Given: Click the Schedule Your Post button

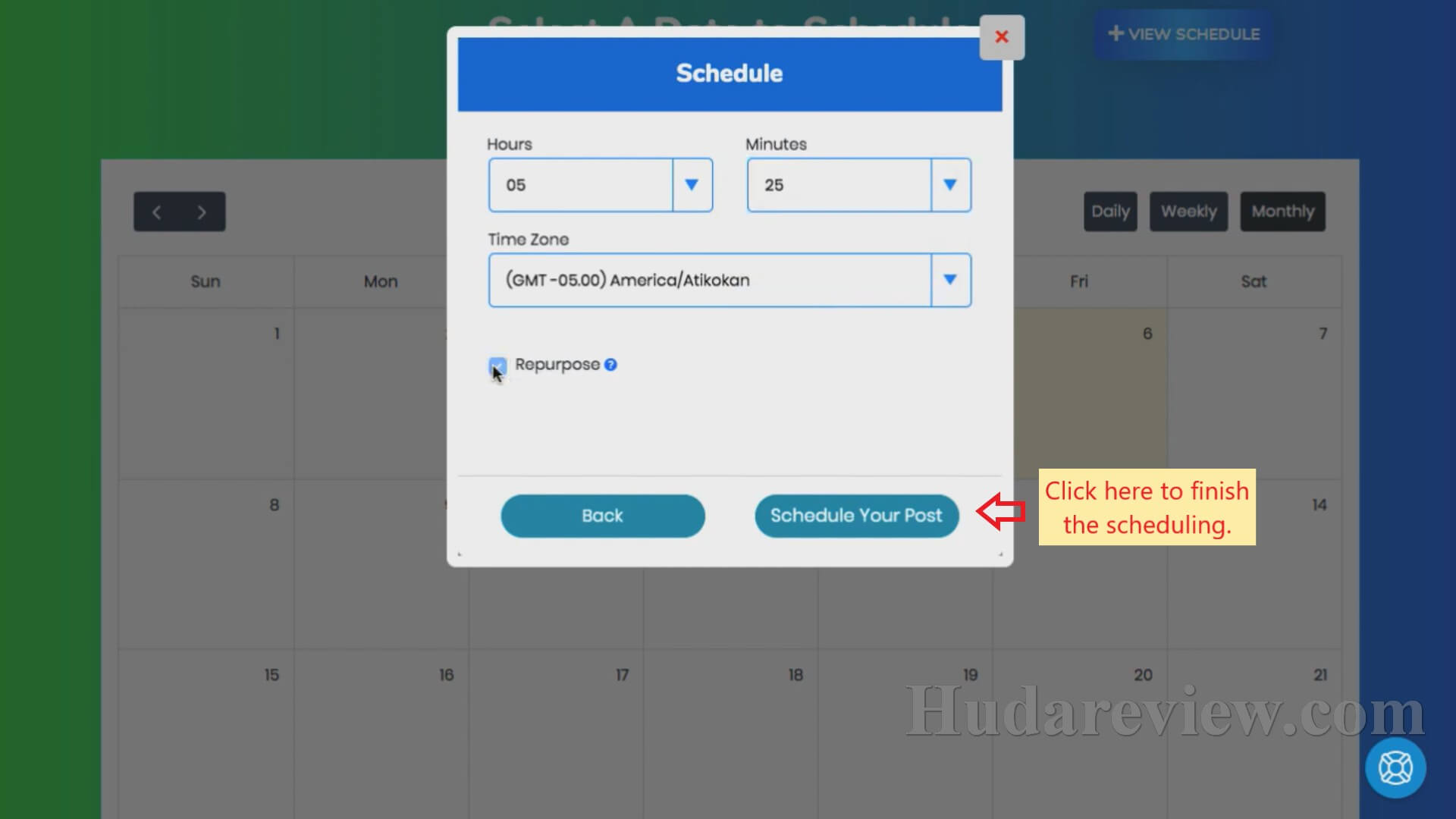Looking at the screenshot, I should (x=855, y=515).
